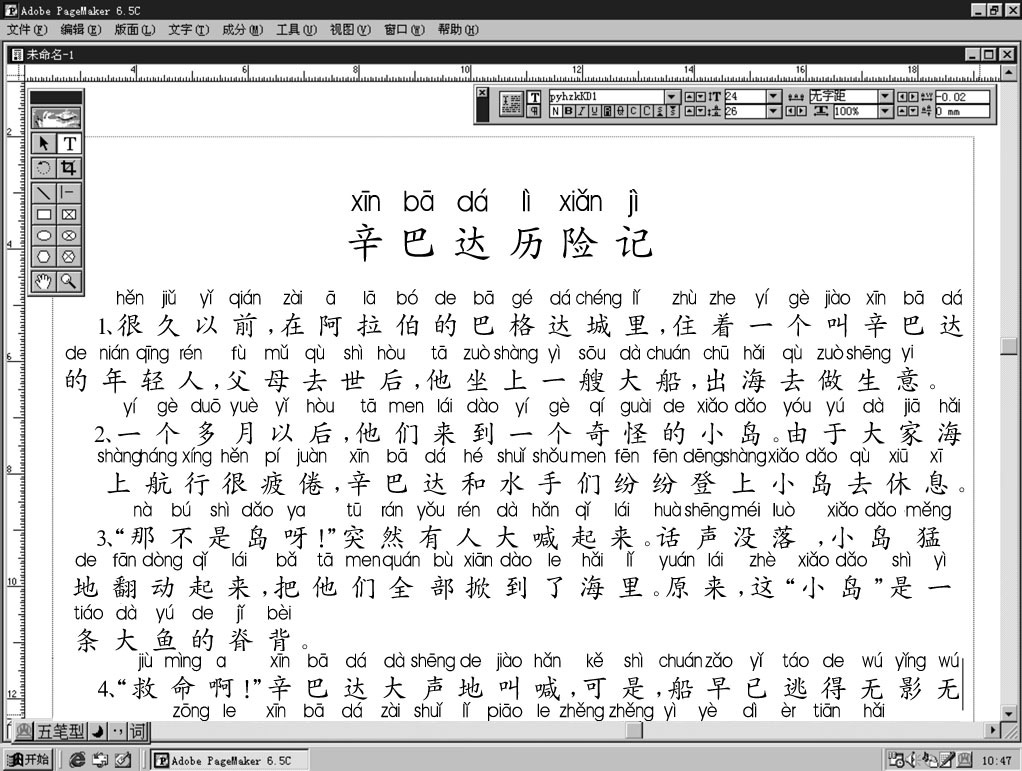
Task: Open the 窗口 (Window) menu
Action: tap(404, 29)
